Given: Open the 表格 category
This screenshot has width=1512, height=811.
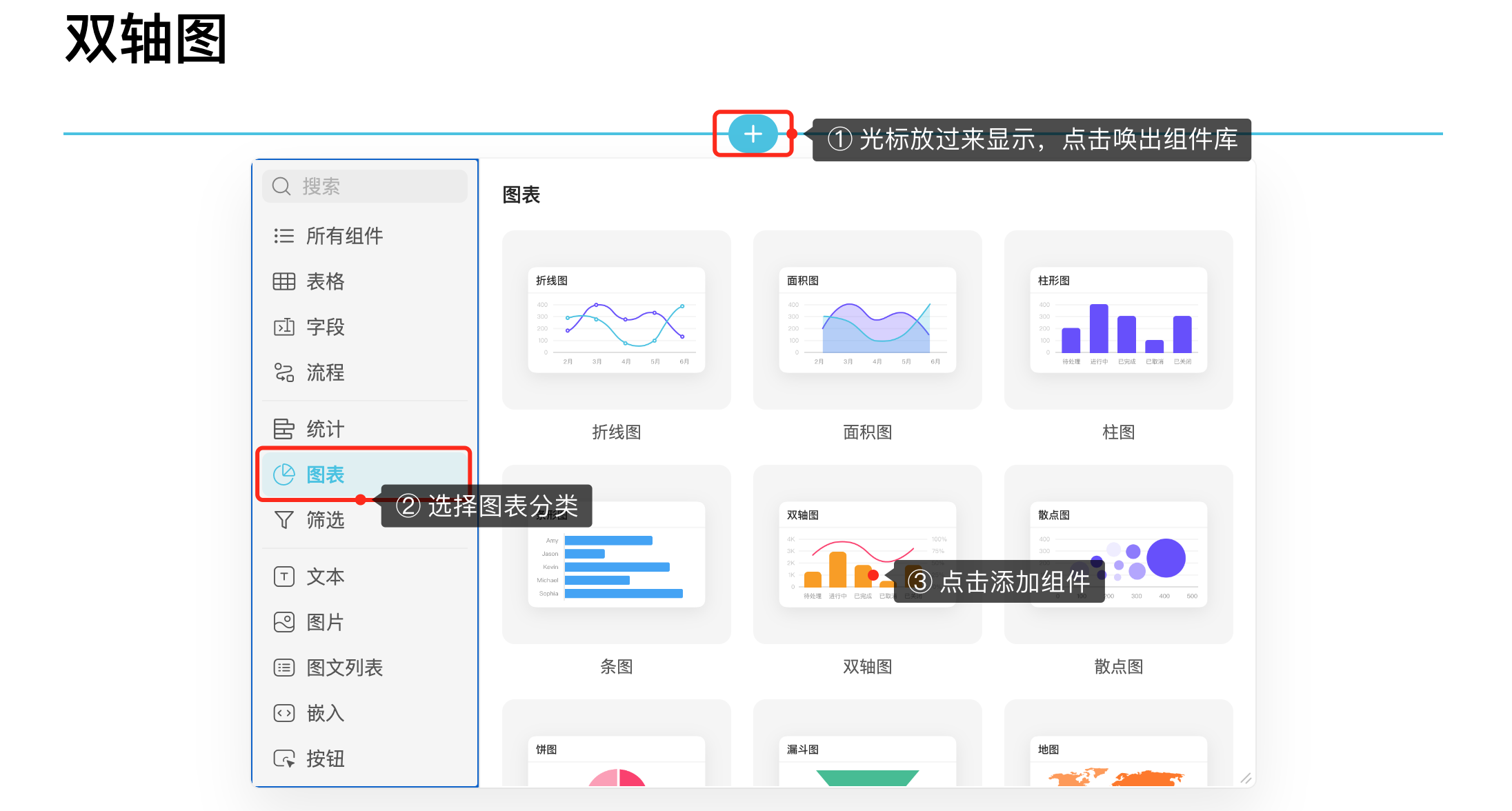Looking at the screenshot, I should pyautogui.click(x=365, y=281).
